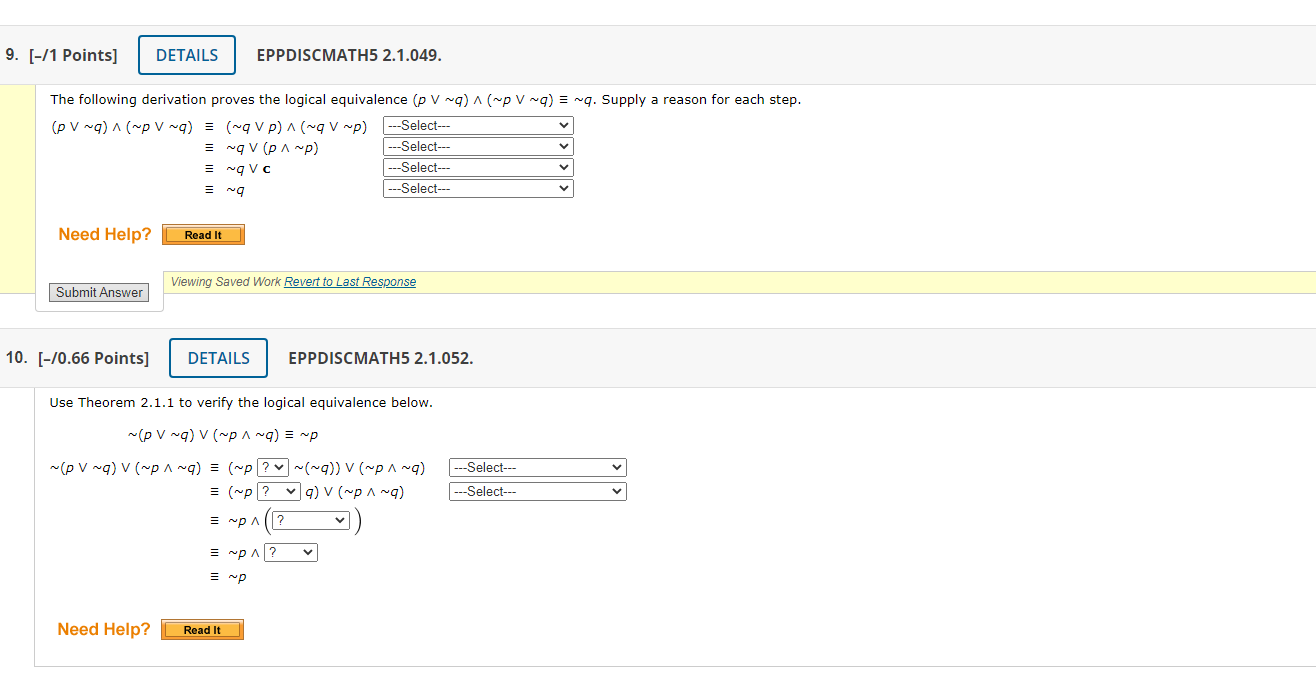
Task: Click Revert to Last Response link
Action: [x=350, y=282]
